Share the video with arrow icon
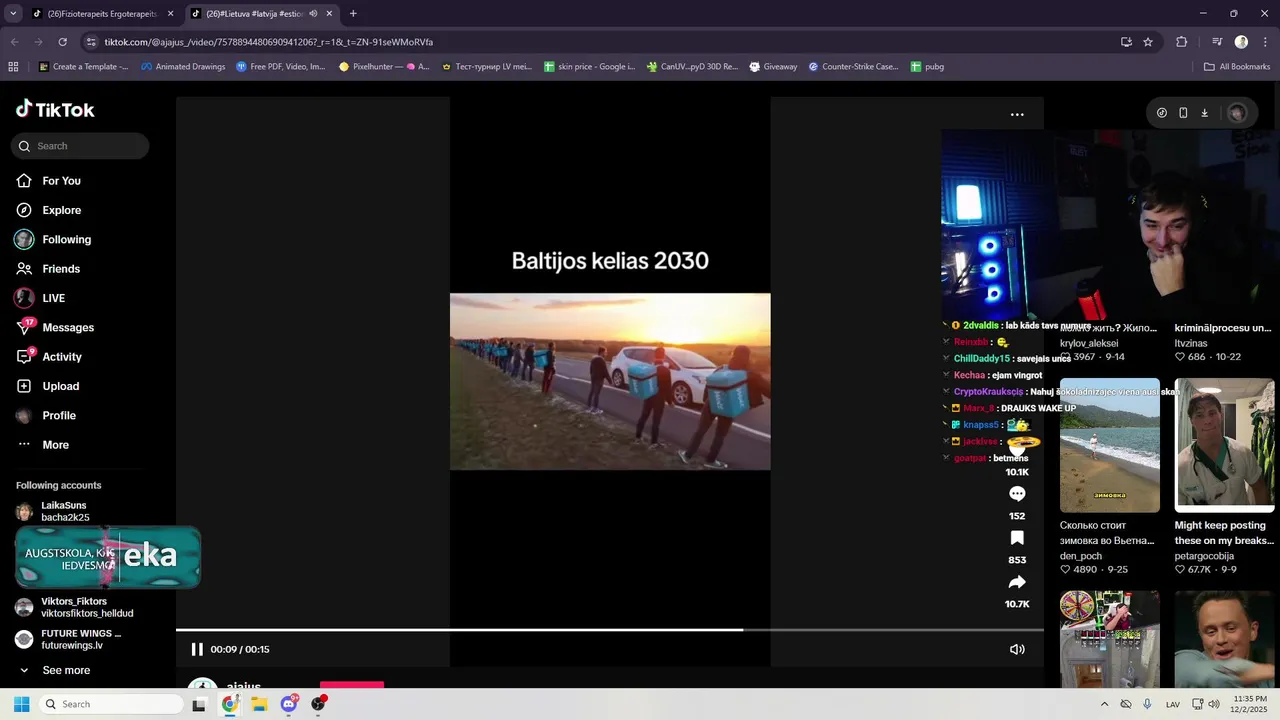The height and width of the screenshot is (720, 1280). click(1017, 582)
